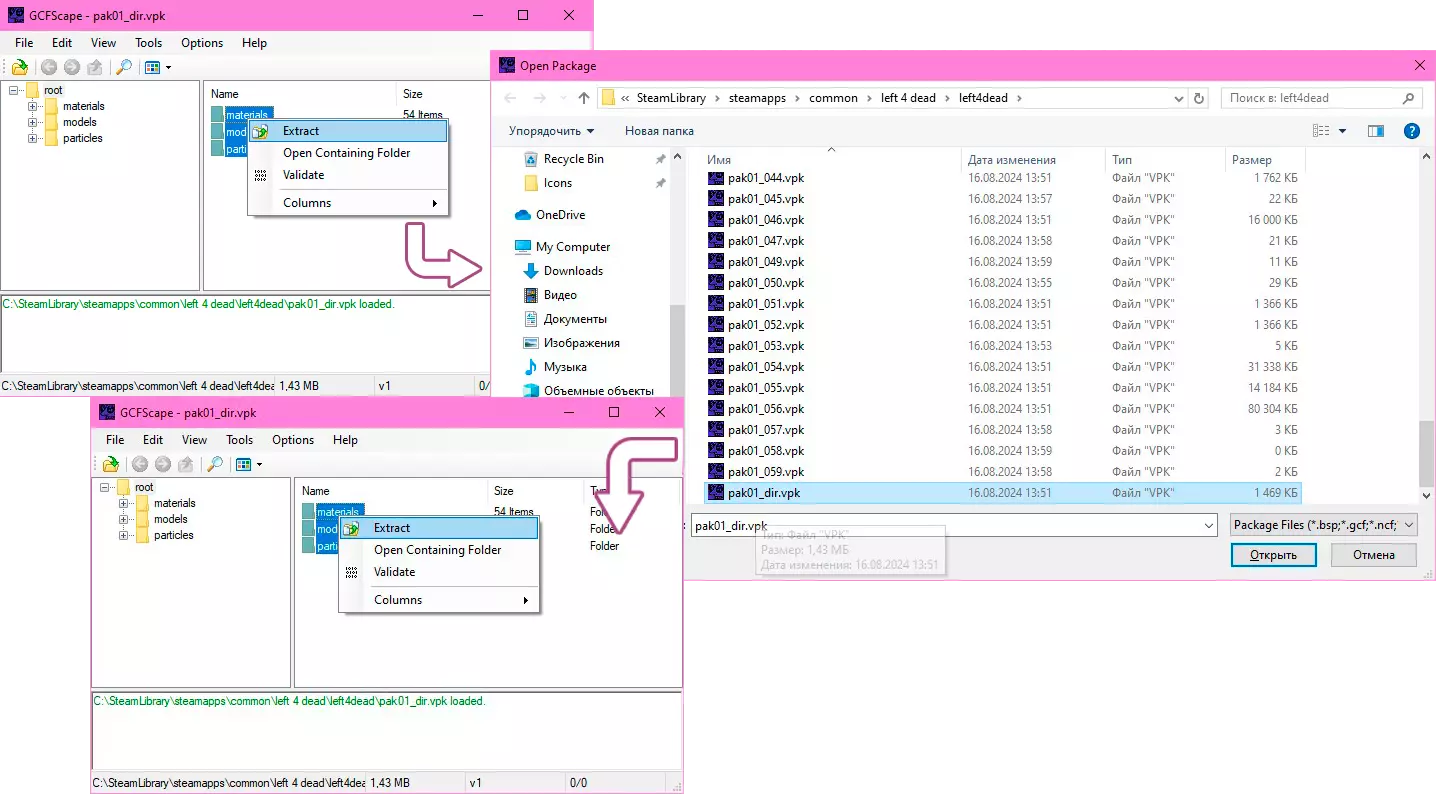The image size is (1436, 794).
Task: Open the File menu in upper GCFScape window
Action: (24, 43)
